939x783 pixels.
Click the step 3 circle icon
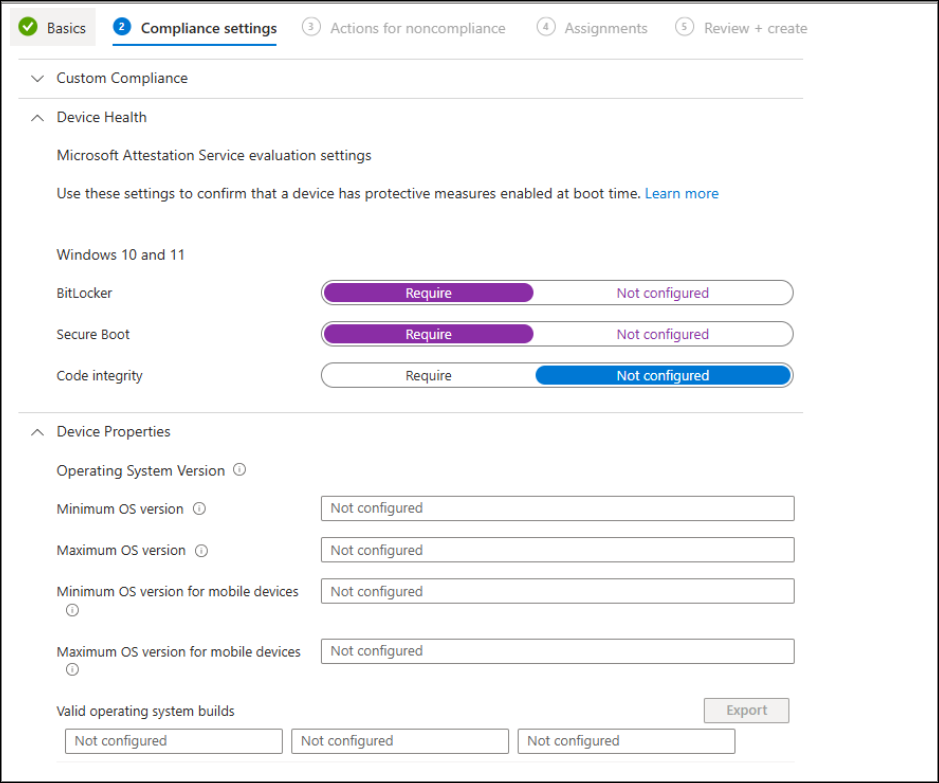tap(311, 27)
